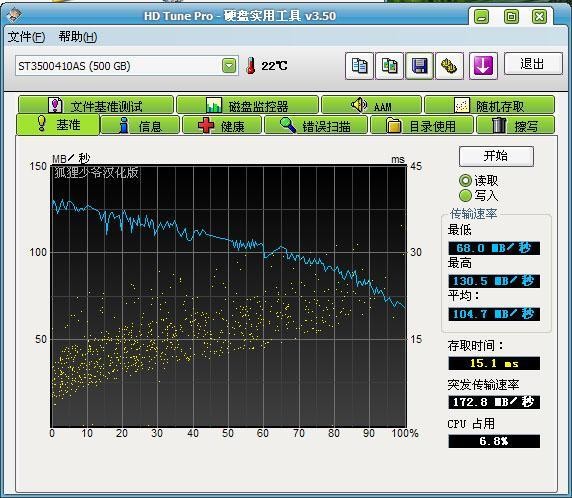Click the floppy disk save icon

click(x=420, y=66)
